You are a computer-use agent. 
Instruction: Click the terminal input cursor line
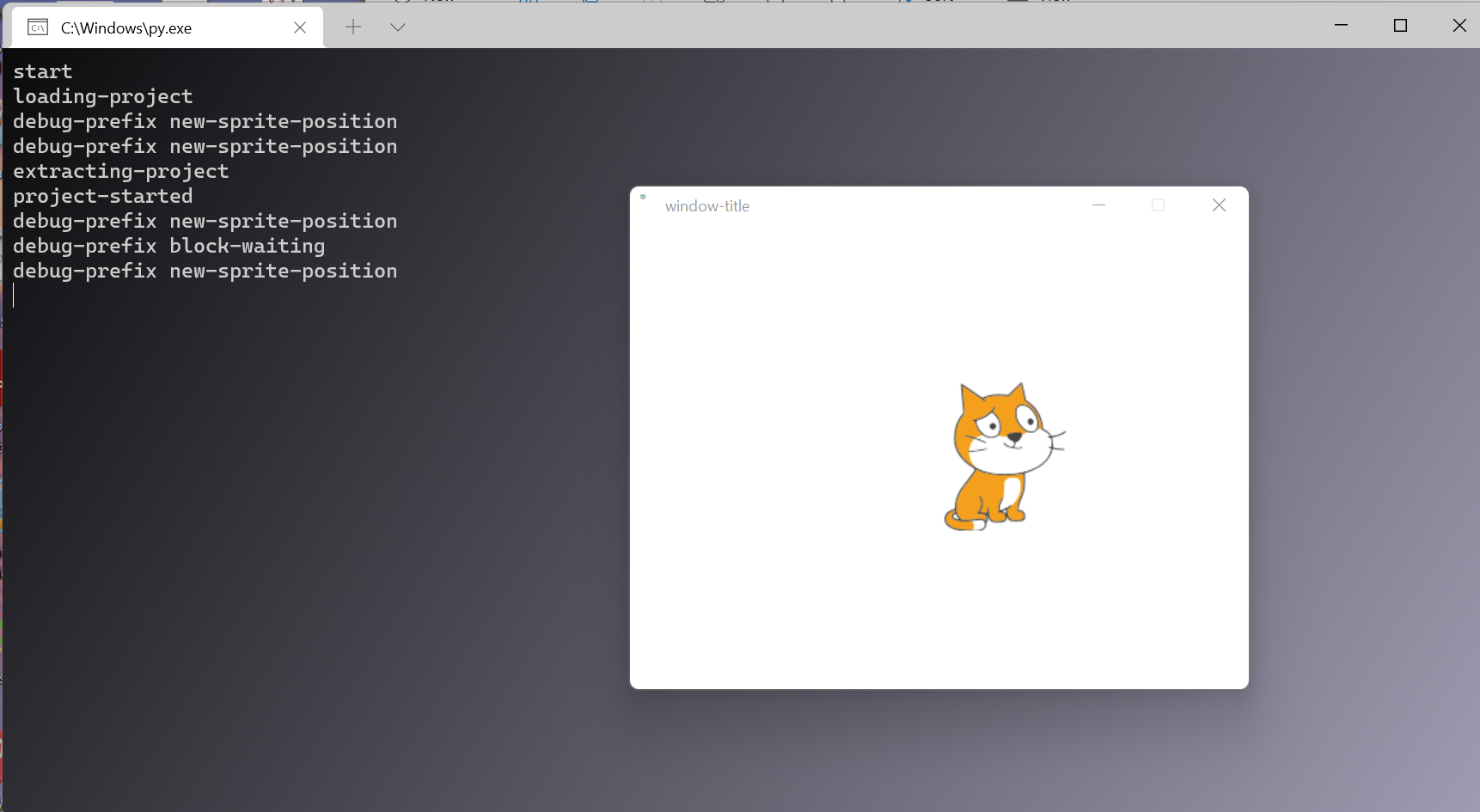14,296
